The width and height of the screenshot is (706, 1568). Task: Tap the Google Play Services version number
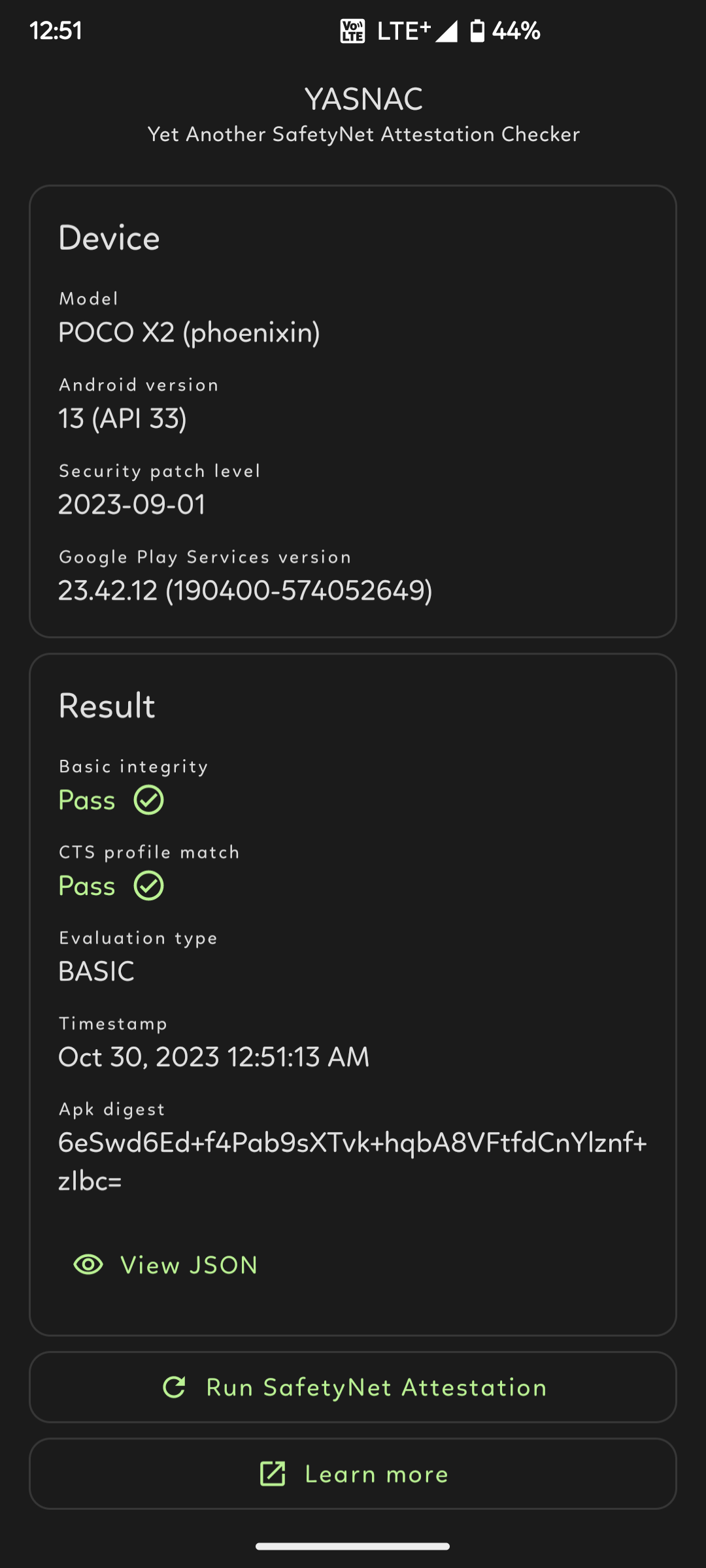click(x=245, y=591)
